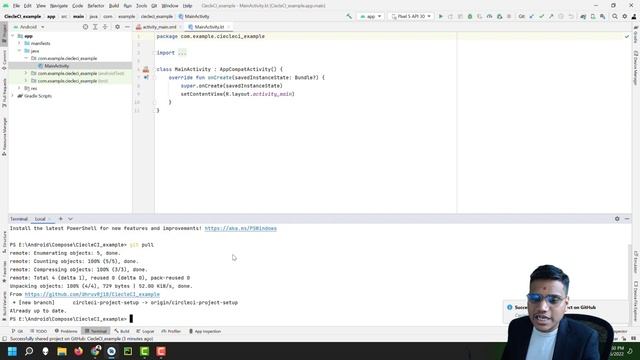Click the account avatar icon in toolbar

634,16
